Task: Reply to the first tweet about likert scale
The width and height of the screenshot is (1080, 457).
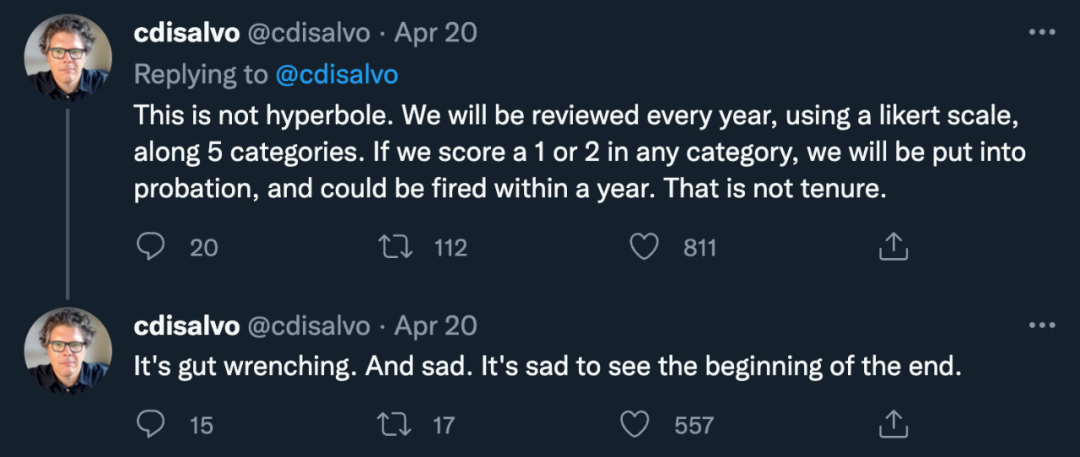Action: pos(150,247)
